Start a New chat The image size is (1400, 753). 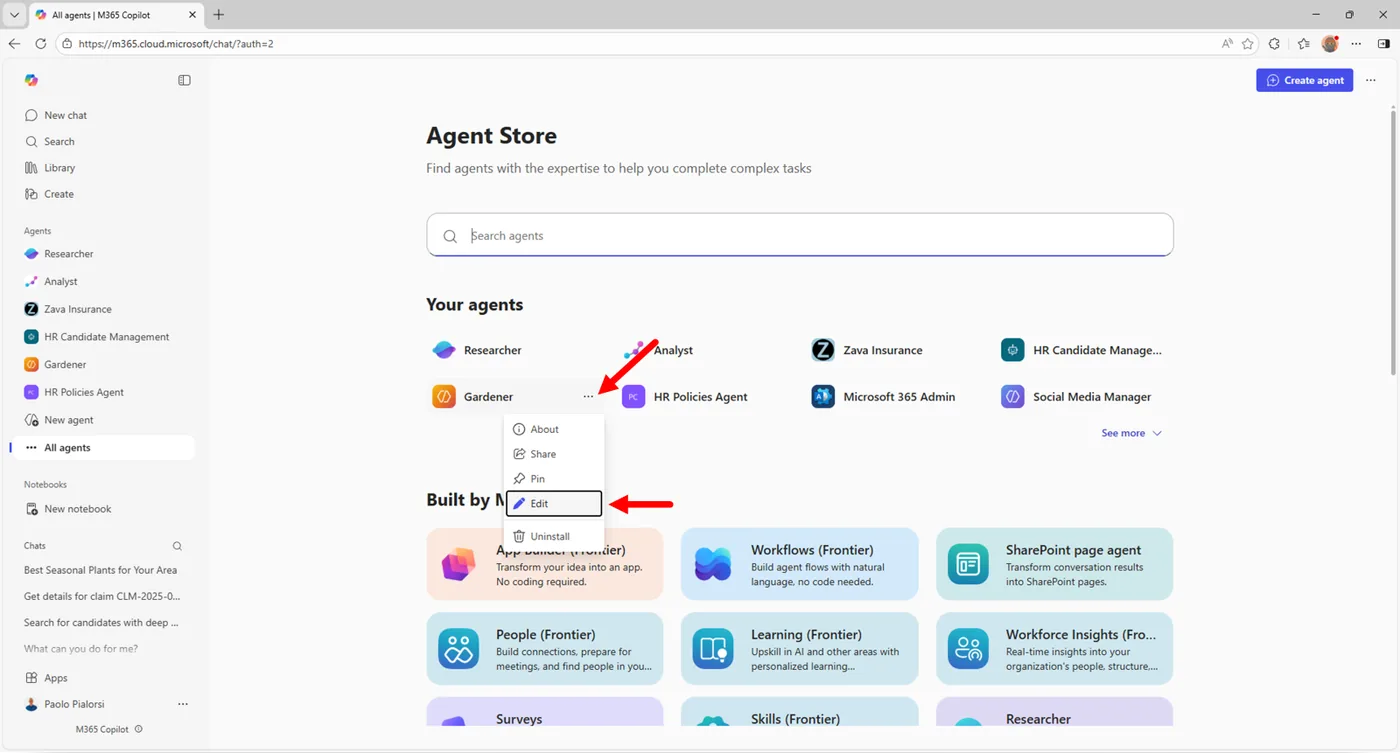[x=56, y=115]
